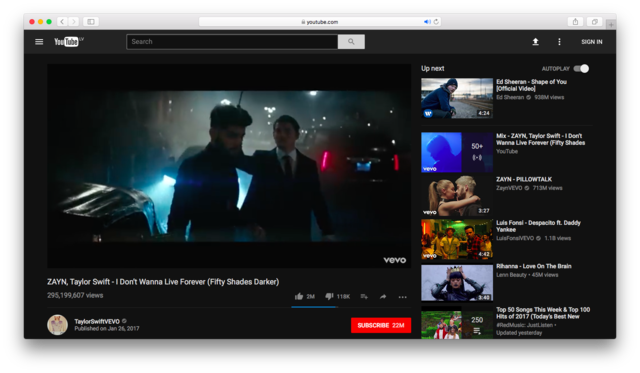Subscribe to TaylorSwiftVEVO

381,325
